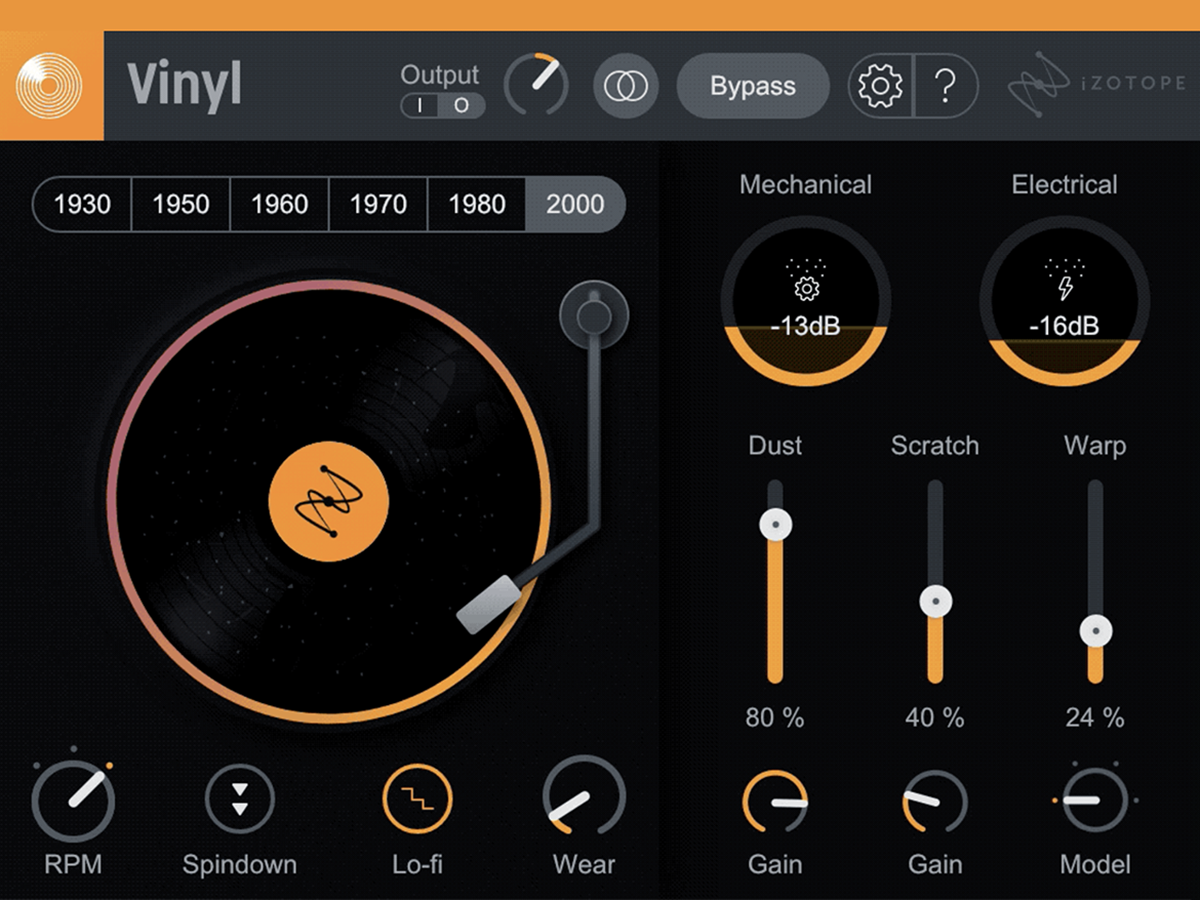Click the iZotope logo
Viewport: 1200px width, 900px height.
(1096, 85)
